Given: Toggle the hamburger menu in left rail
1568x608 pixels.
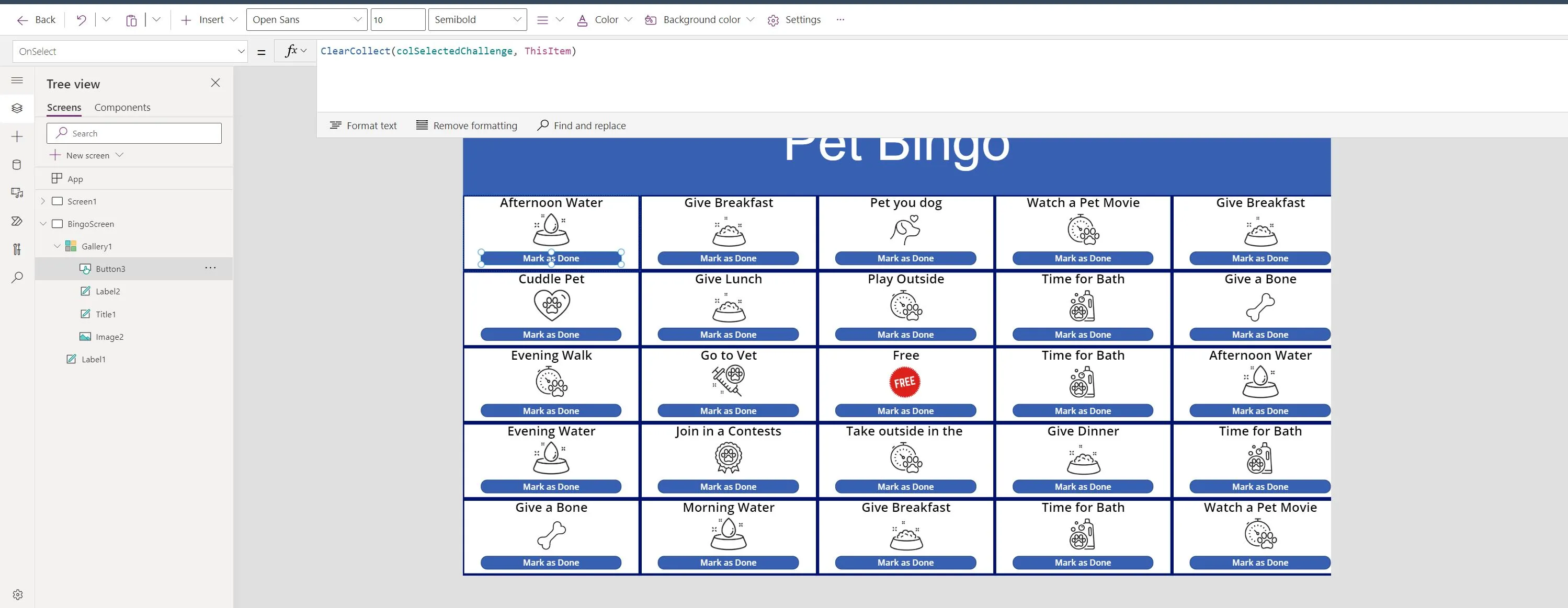Looking at the screenshot, I should 17,81.
